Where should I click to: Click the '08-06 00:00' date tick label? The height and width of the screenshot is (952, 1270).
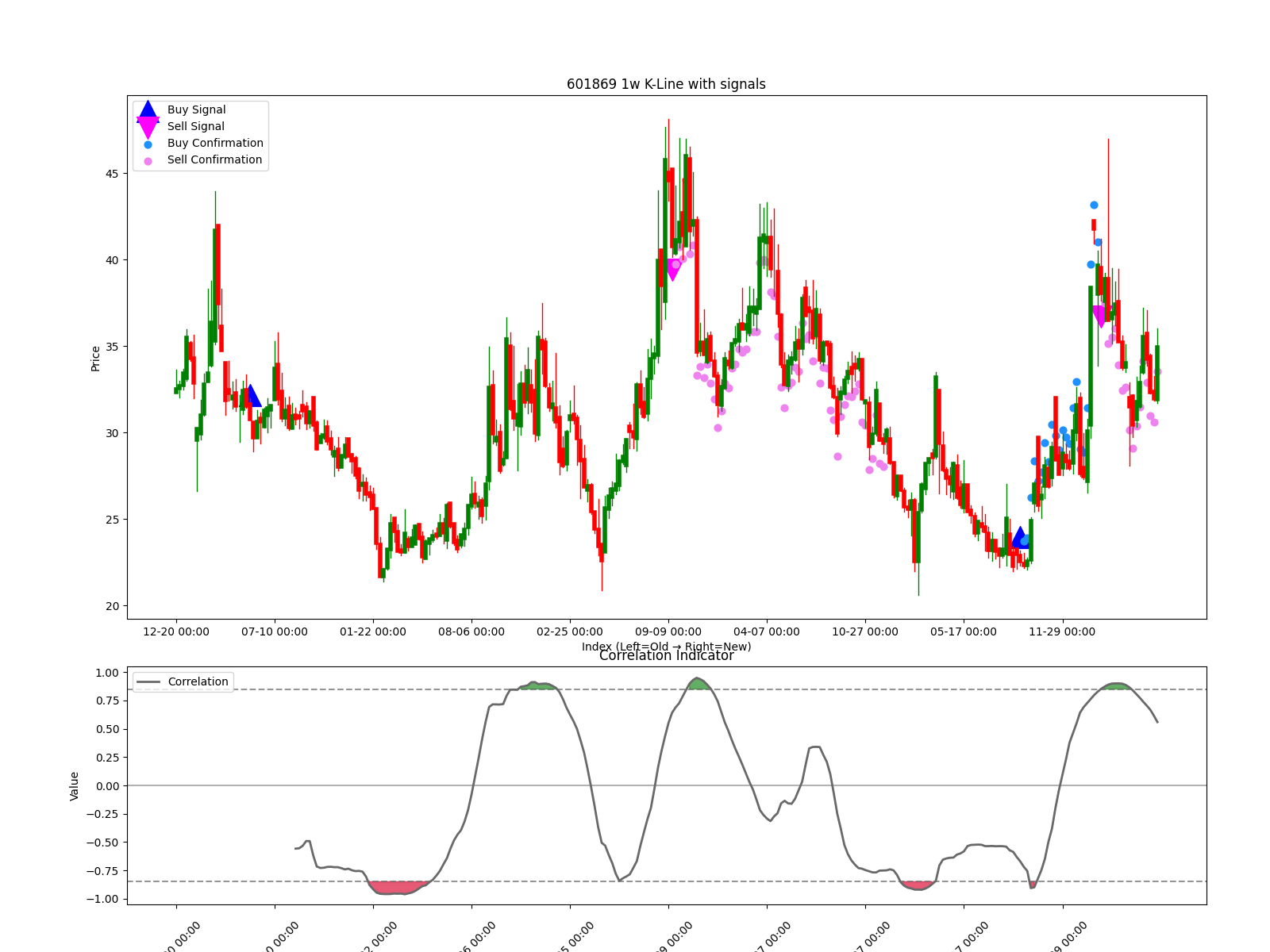[471, 632]
